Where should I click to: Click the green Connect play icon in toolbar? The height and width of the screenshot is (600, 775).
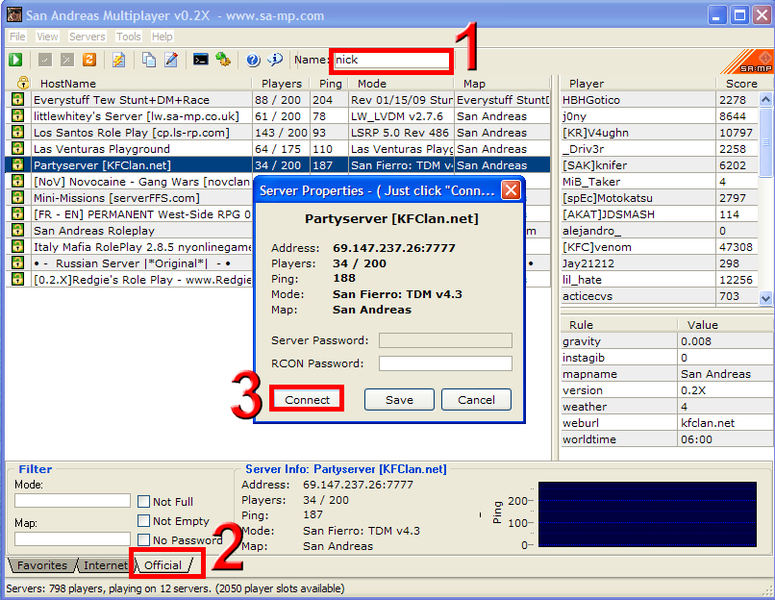click(15, 60)
